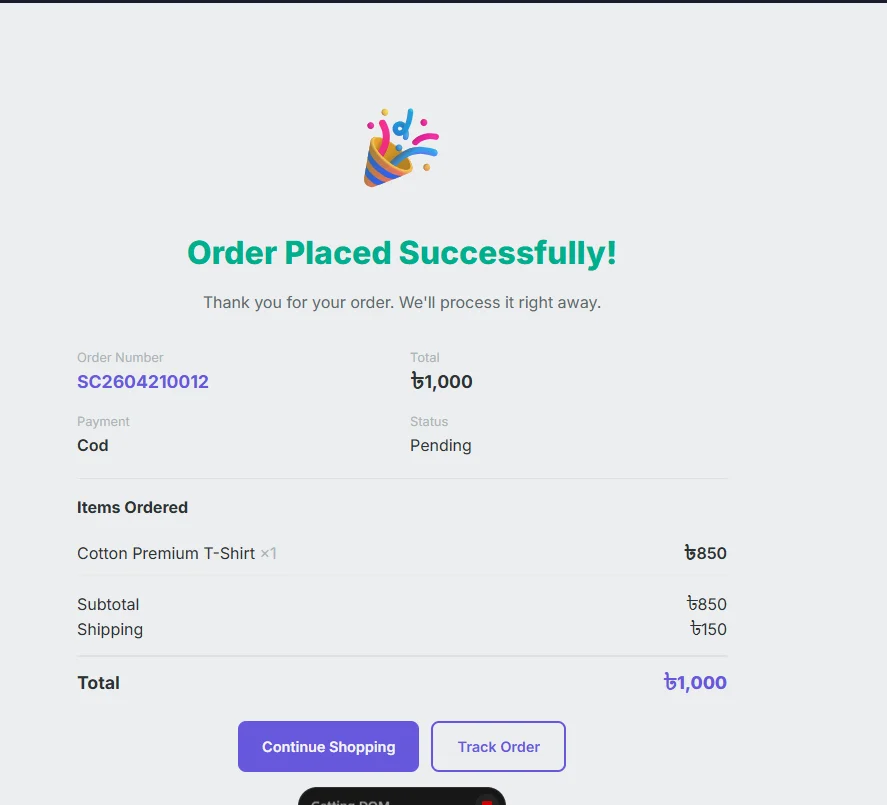Screen dimensions: 887x805
Task: Click the Pending status value
Action: point(441,446)
